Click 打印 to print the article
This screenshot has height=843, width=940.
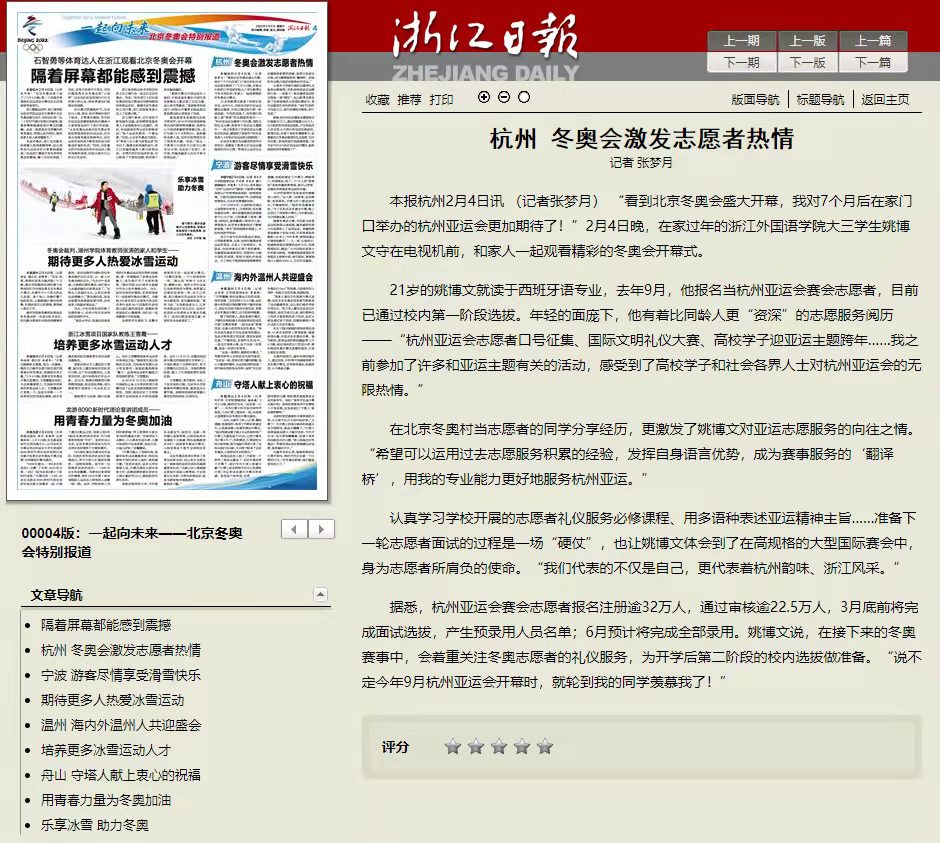[x=441, y=99]
